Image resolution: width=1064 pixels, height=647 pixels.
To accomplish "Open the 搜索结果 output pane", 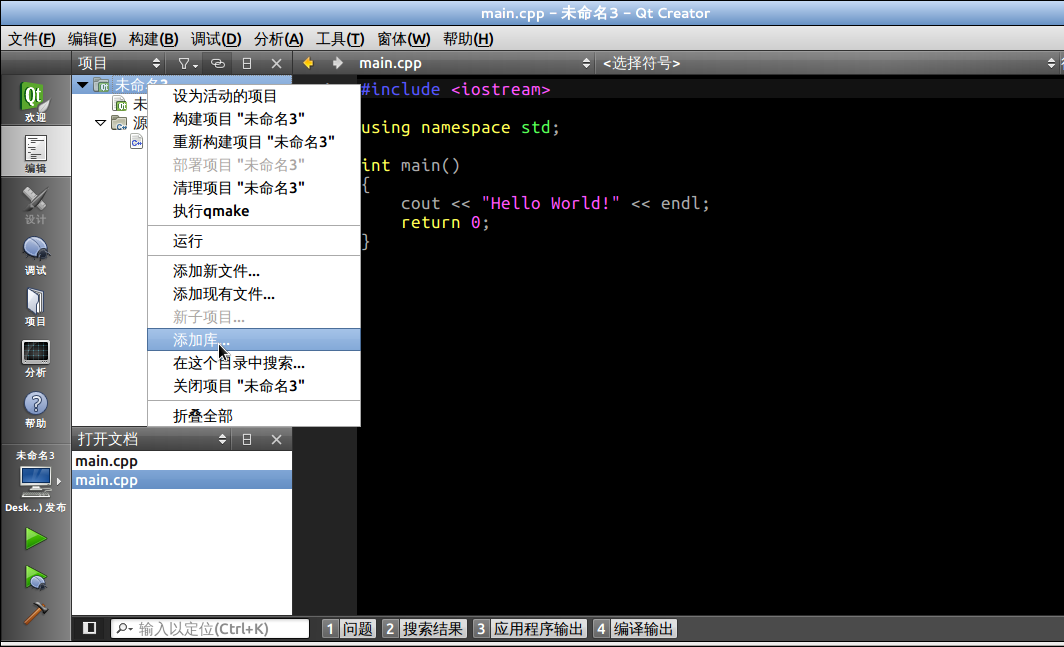I will point(424,629).
